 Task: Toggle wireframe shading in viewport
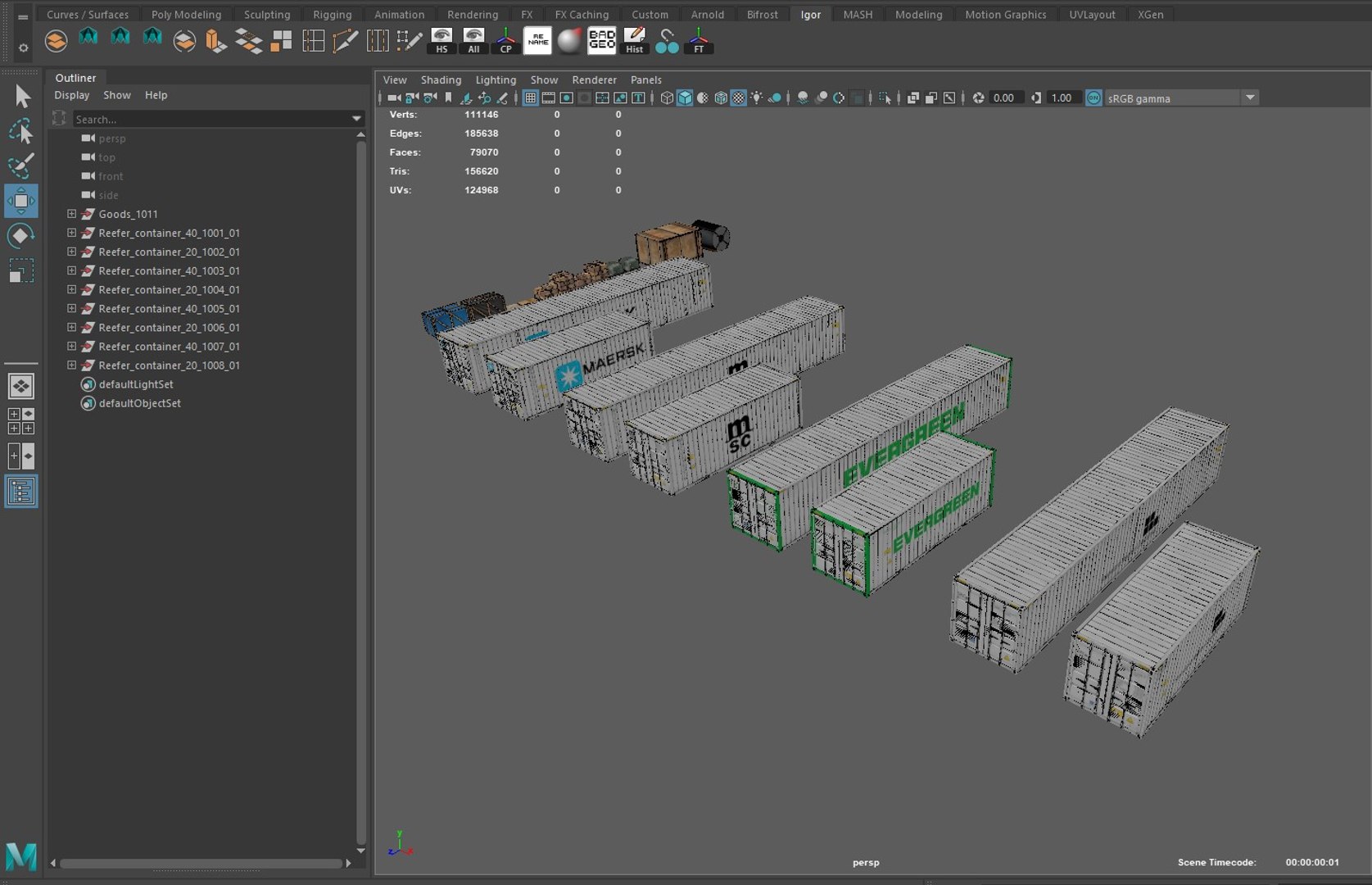pyautogui.click(x=667, y=98)
